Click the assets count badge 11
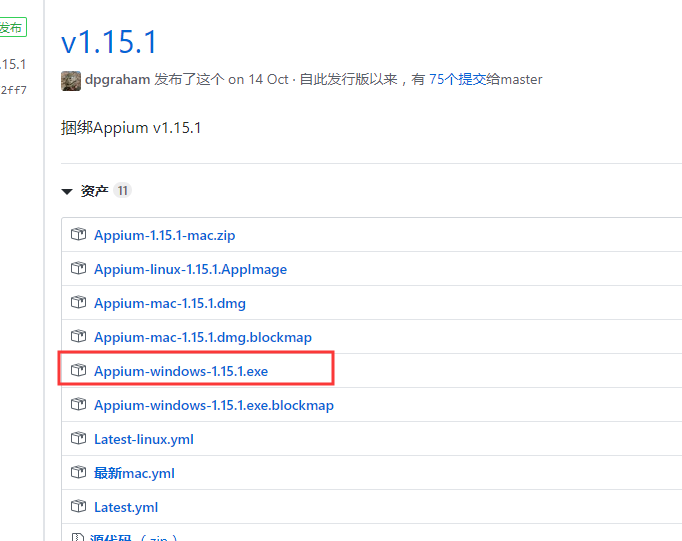 coord(122,190)
